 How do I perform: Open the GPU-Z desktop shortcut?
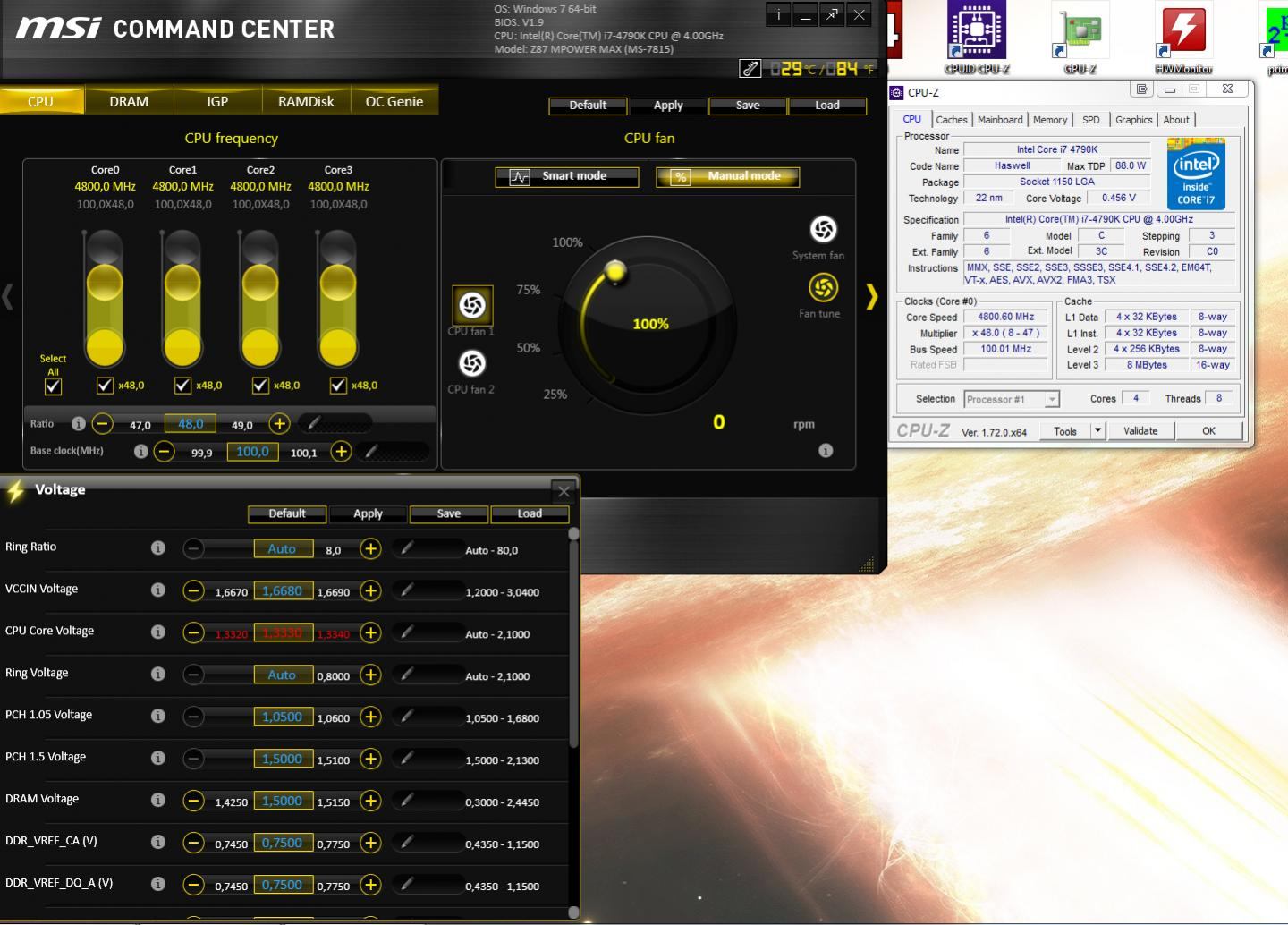(1080, 38)
